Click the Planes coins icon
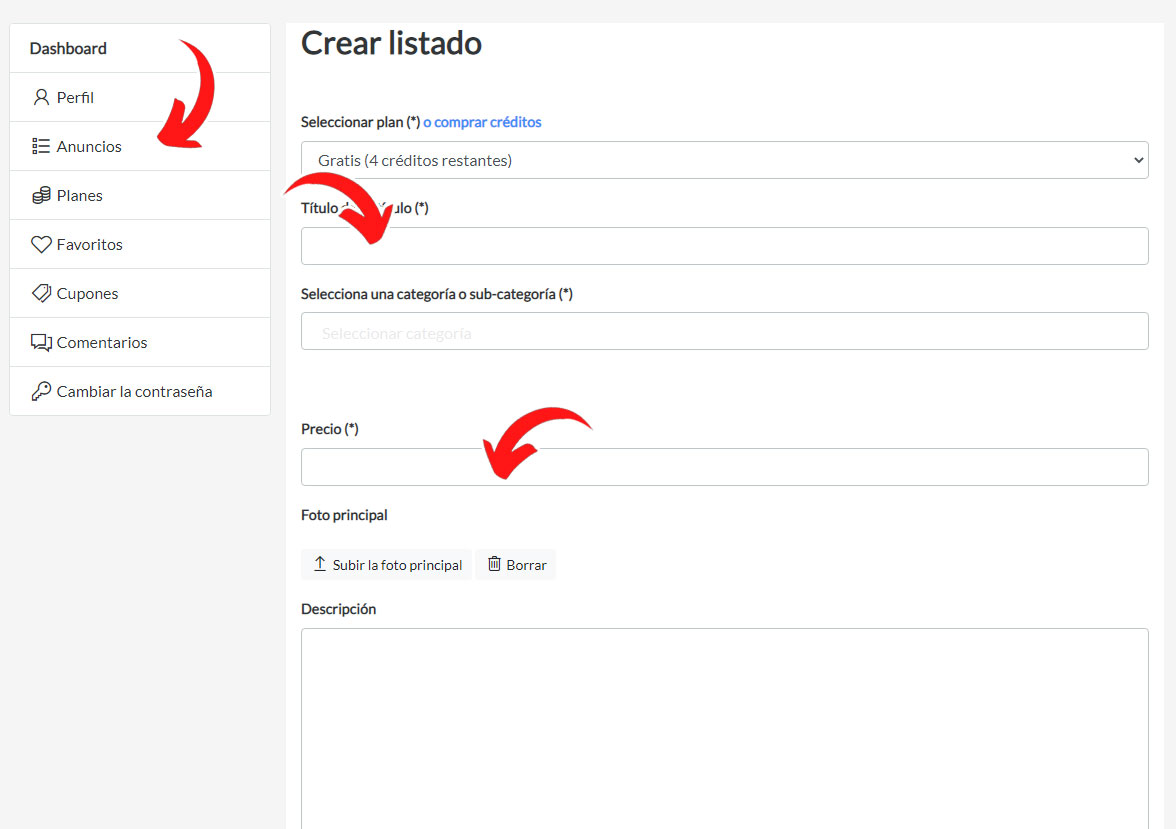Viewport: 1176px width, 829px height. coord(41,195)
